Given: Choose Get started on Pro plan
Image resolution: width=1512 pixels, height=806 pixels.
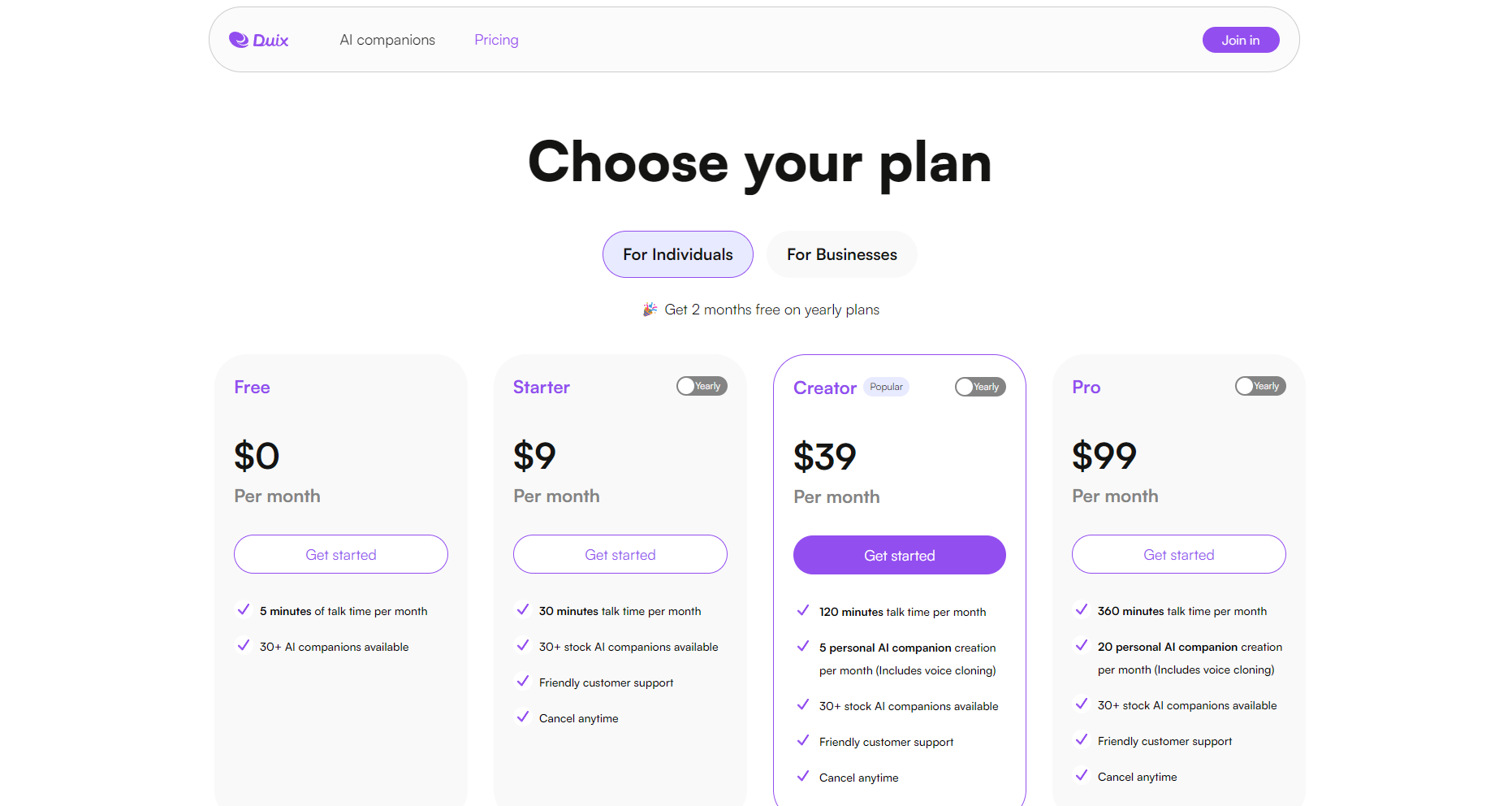Looking at the screenshot, I should click(x=1178, y=554).
